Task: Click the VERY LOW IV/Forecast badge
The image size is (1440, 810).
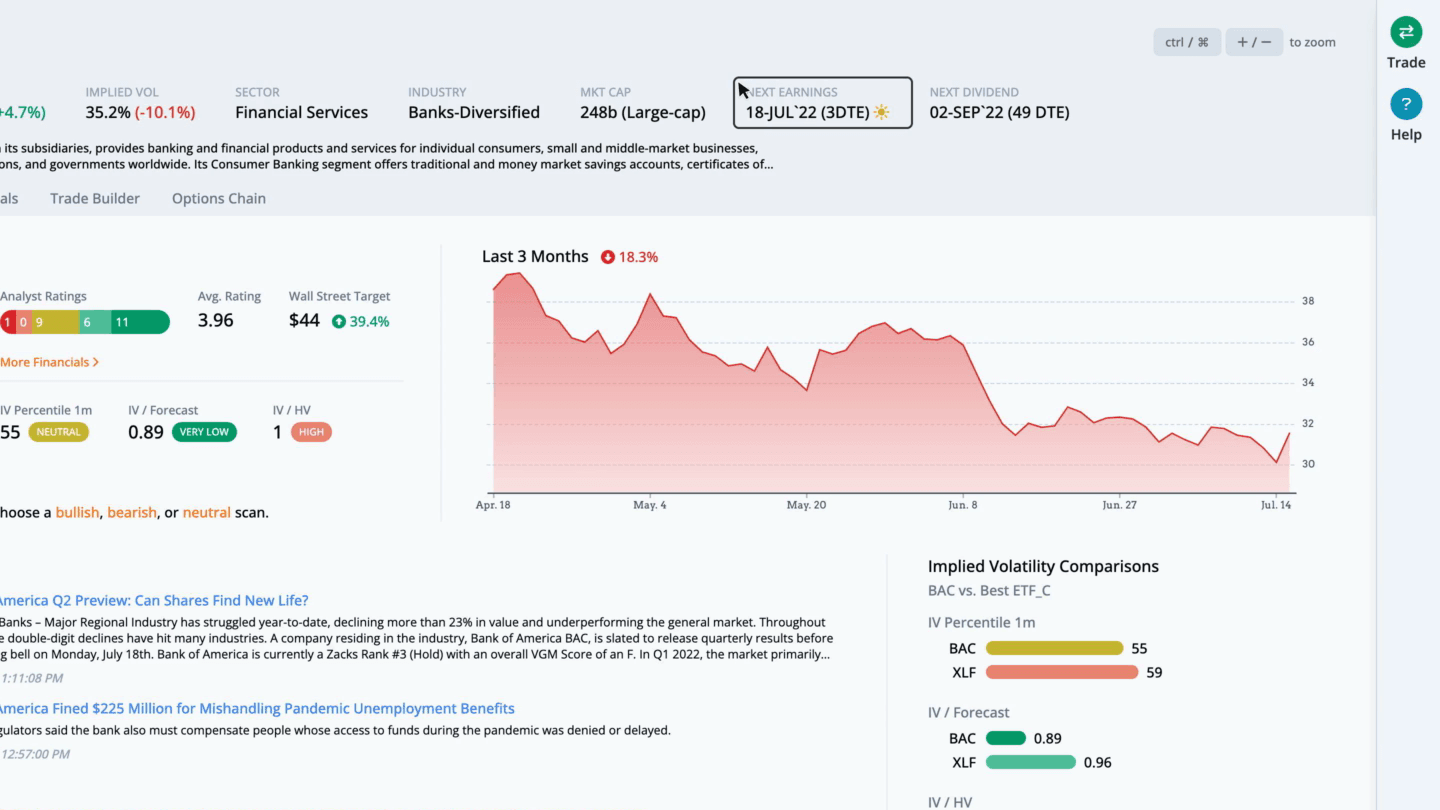Action: (204, 432)
